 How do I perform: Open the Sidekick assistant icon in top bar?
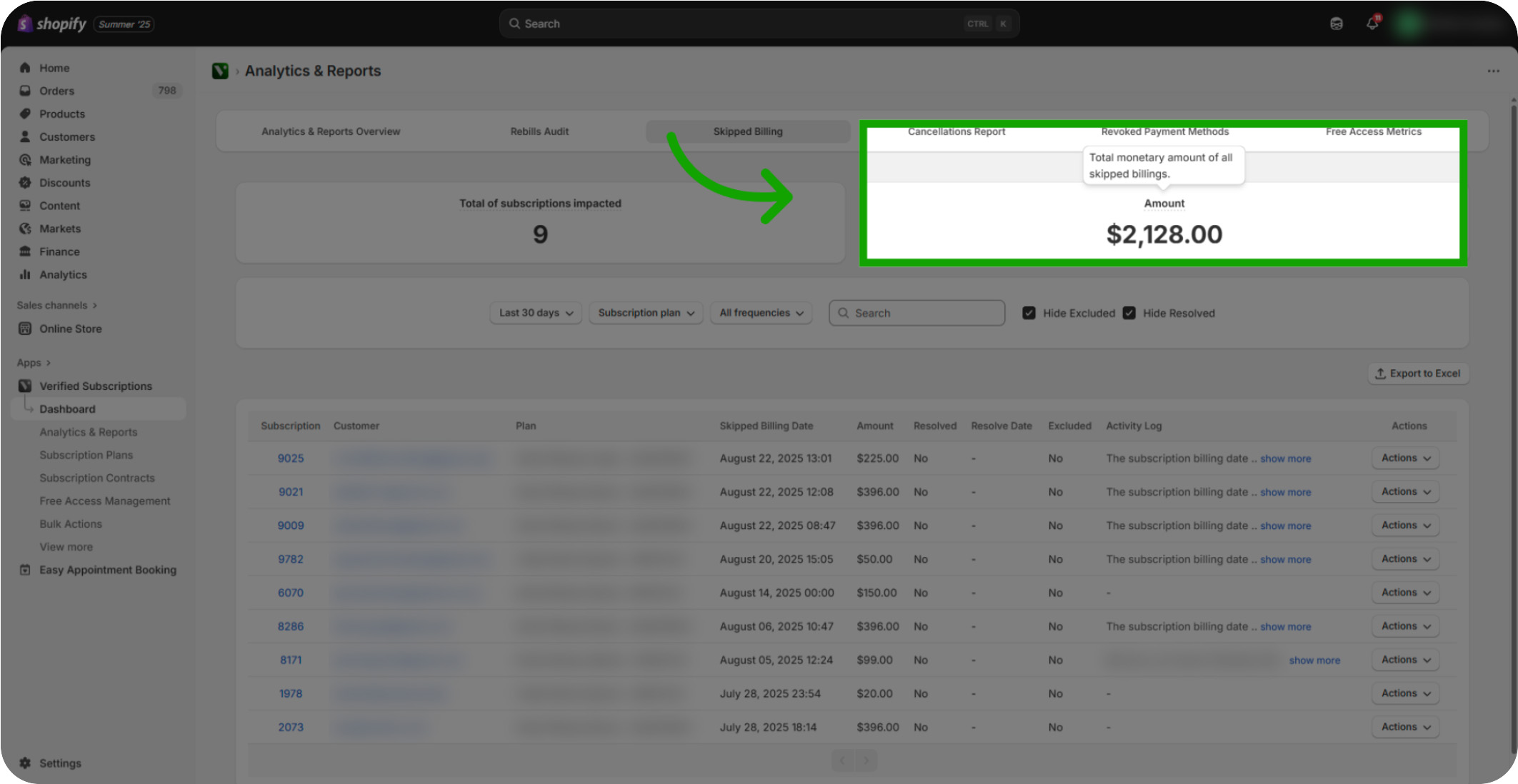pos(1337,24)
